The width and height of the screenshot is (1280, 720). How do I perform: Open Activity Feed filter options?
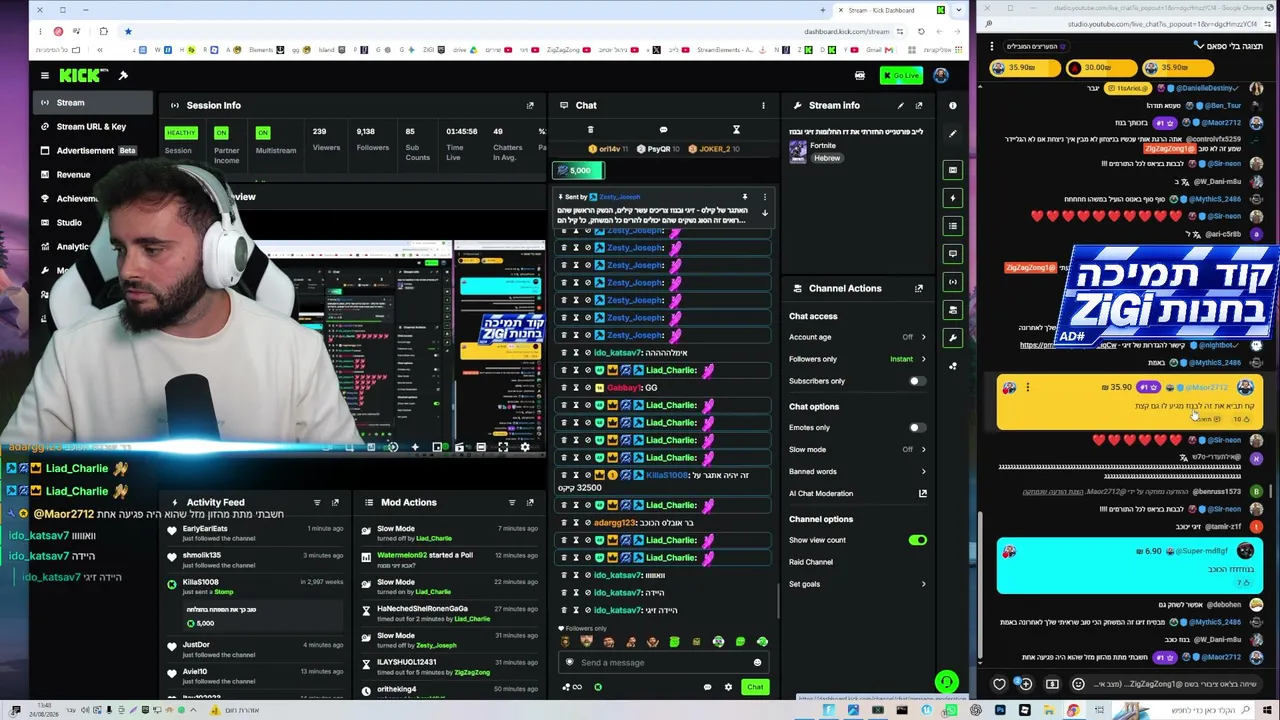point(317,502)
